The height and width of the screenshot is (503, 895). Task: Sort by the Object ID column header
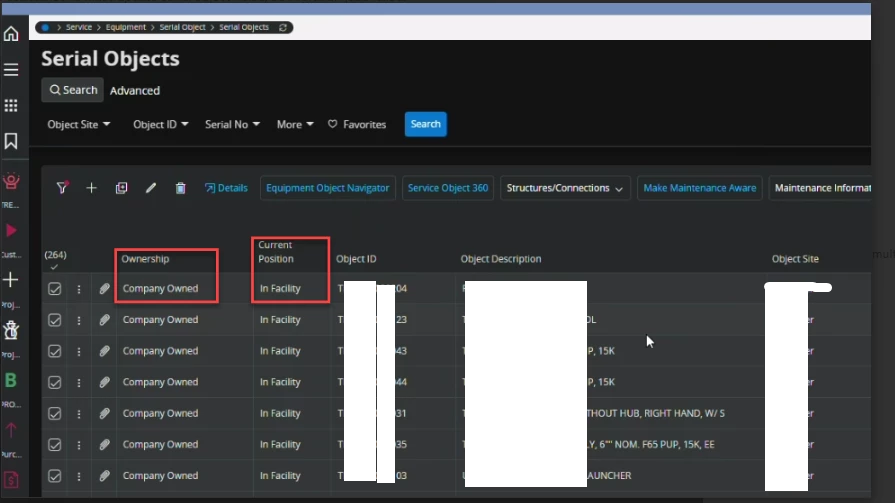coord(356,259)
